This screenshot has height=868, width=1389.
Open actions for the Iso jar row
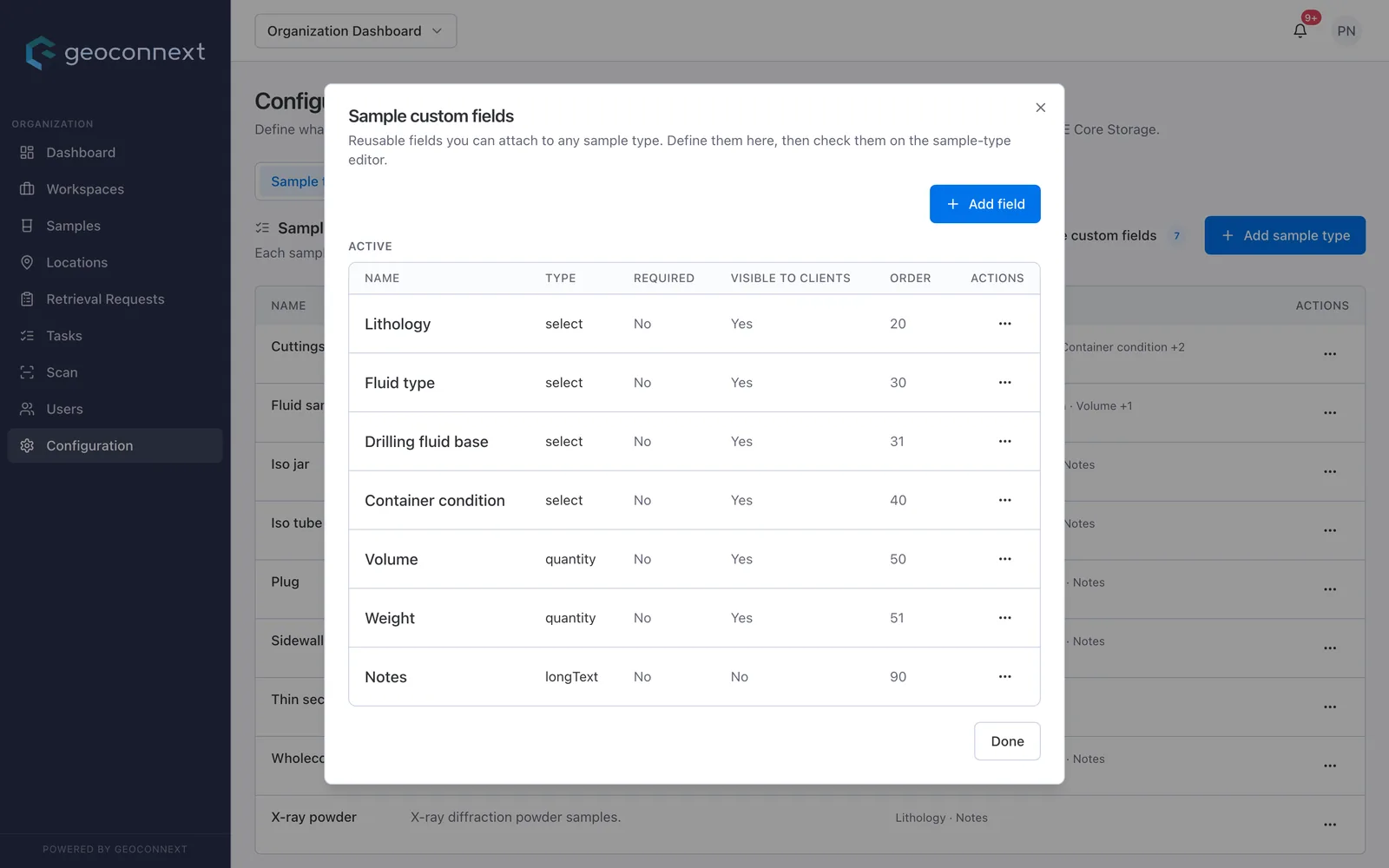pyautogui.click(x=1330, y=471)
